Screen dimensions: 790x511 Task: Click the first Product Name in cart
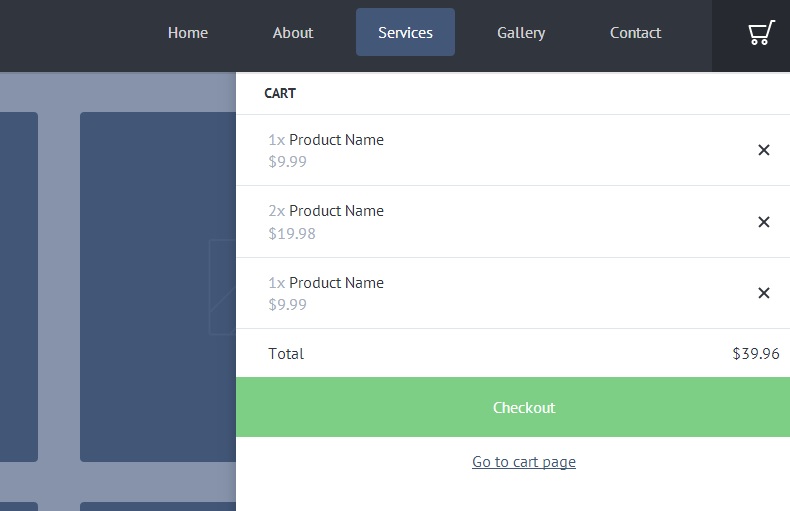tap(336, 140)
